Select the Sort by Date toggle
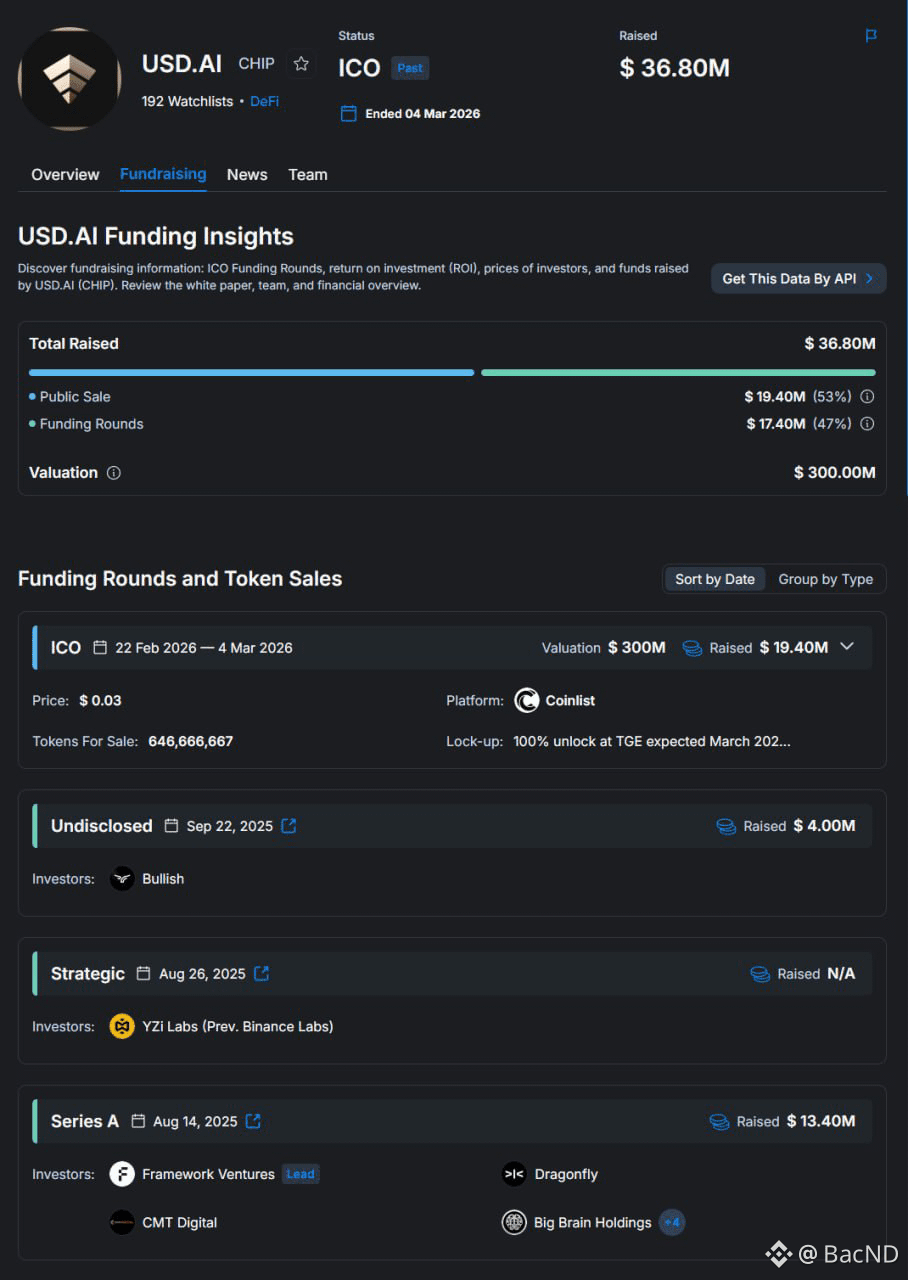This screenshot has width=908, height=1280. 715,579
